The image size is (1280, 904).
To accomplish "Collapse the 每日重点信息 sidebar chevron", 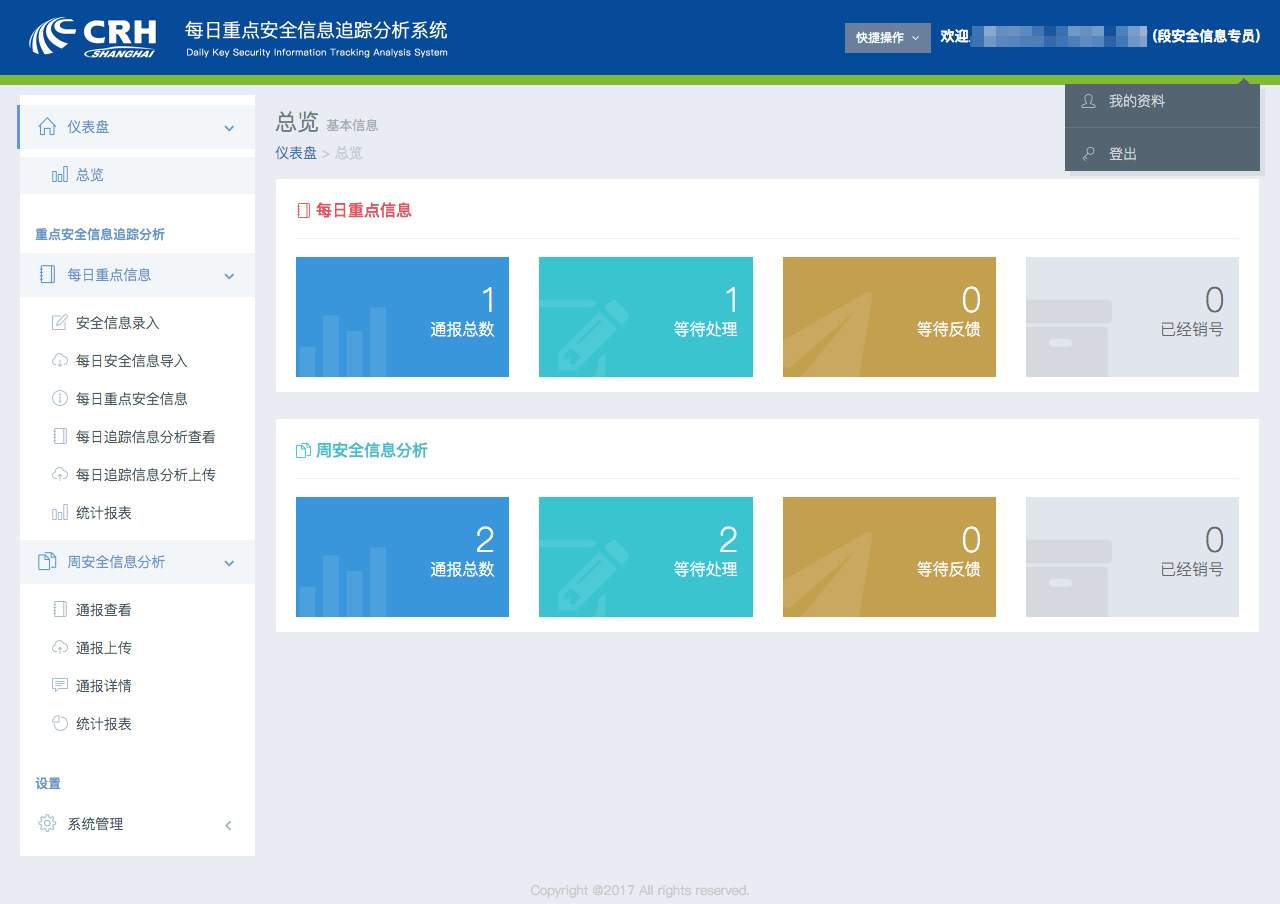I will [x=229, y=276].
